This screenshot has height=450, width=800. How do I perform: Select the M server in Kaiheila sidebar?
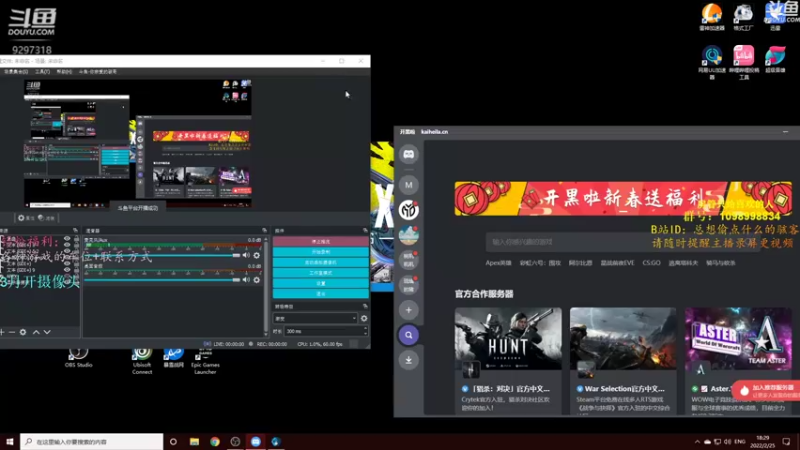tap(409, 185)
